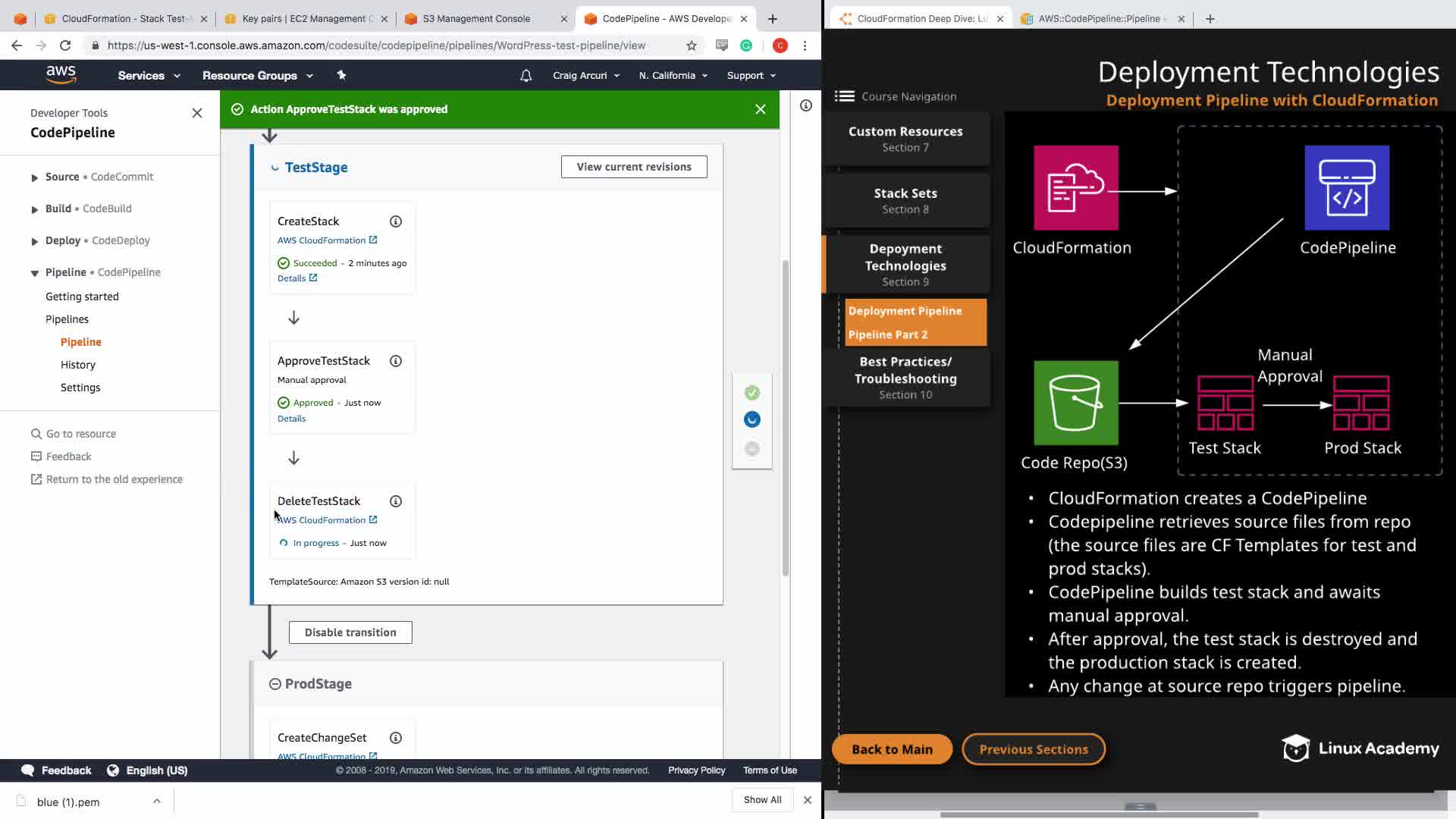
Task: Open the info panel icon at top right
Action: 806,105
